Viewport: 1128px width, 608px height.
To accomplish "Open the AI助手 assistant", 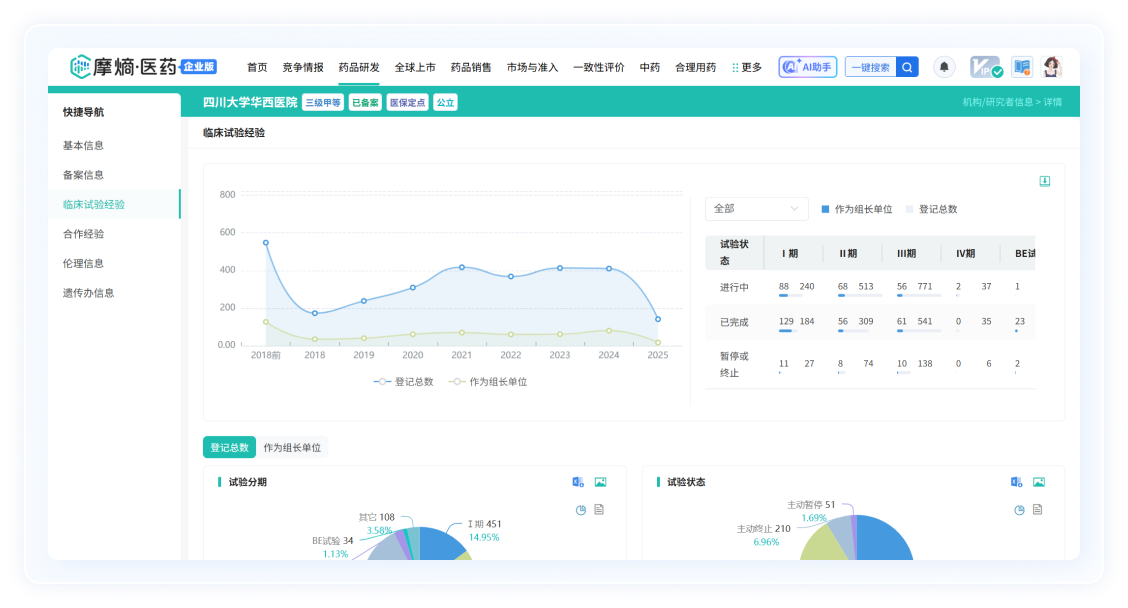I will click(807, 67).
